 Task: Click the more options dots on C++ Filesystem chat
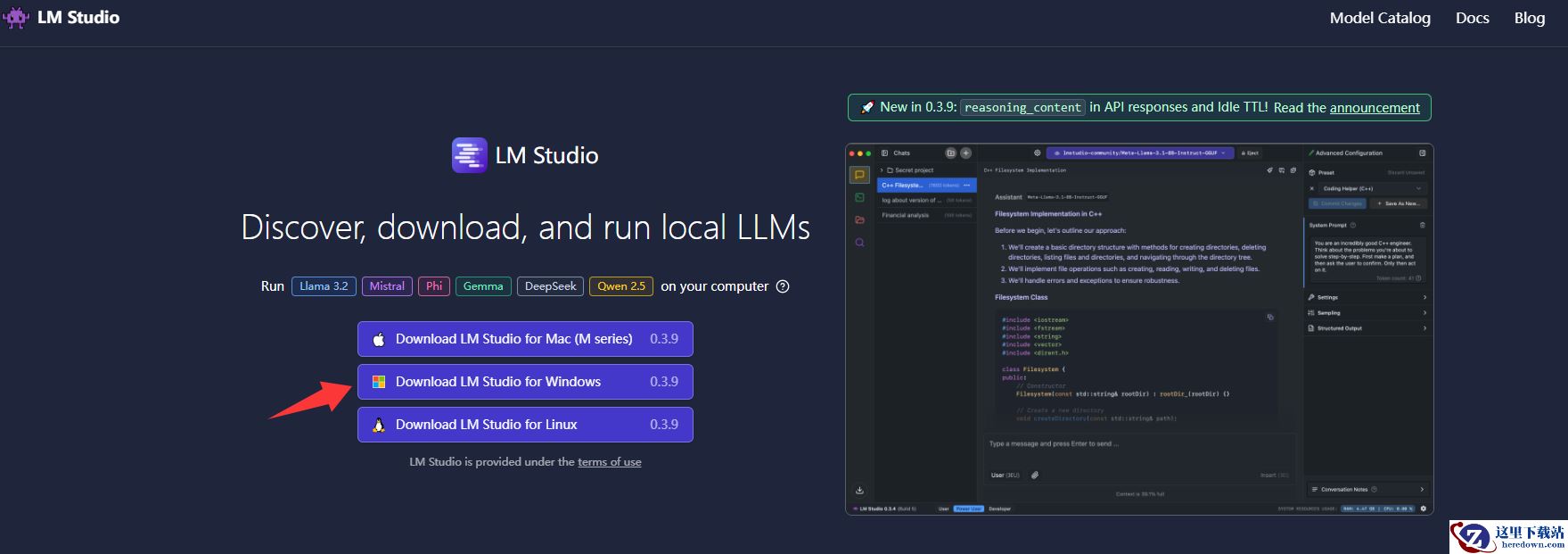click(x=966, y=186)
